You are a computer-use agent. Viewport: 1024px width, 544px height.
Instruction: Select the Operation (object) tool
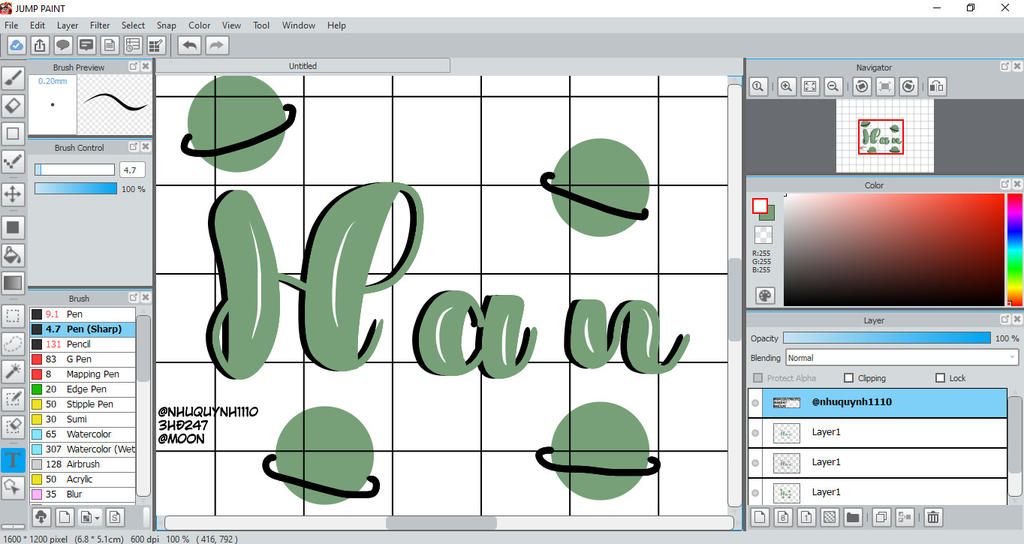(12, 487)
